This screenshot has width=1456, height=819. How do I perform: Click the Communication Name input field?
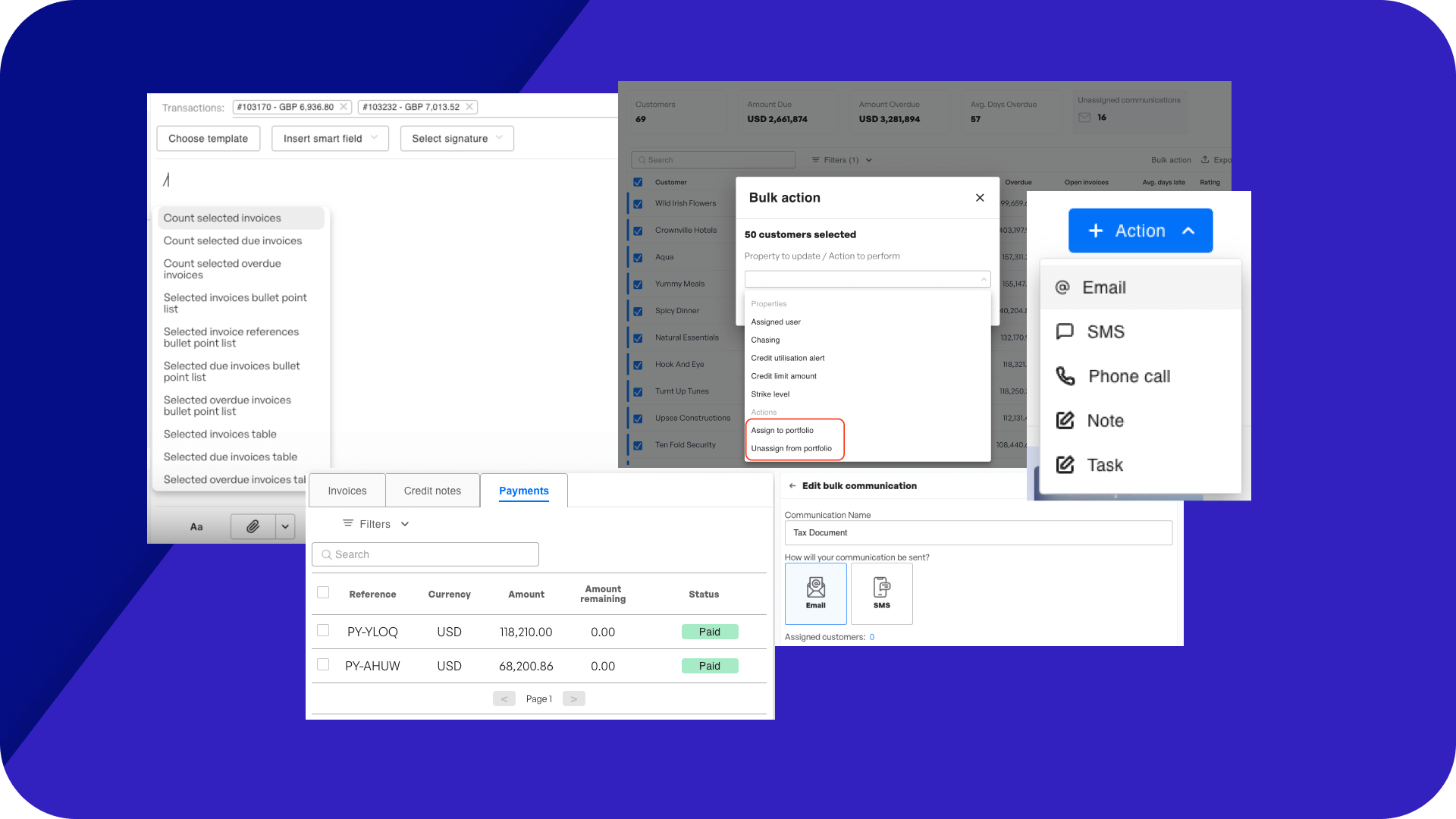coord(978,533)
